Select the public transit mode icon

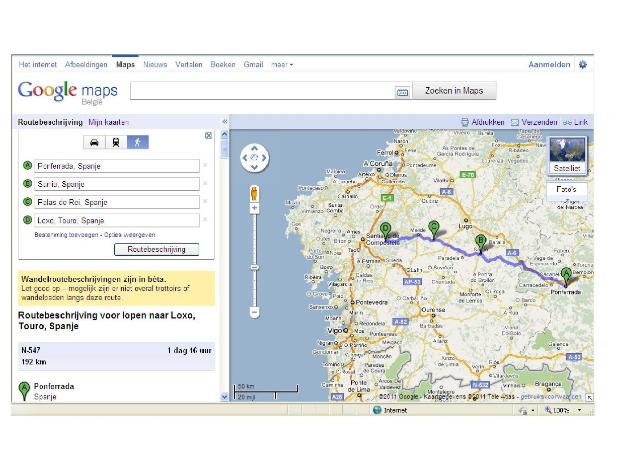[116, 143]
